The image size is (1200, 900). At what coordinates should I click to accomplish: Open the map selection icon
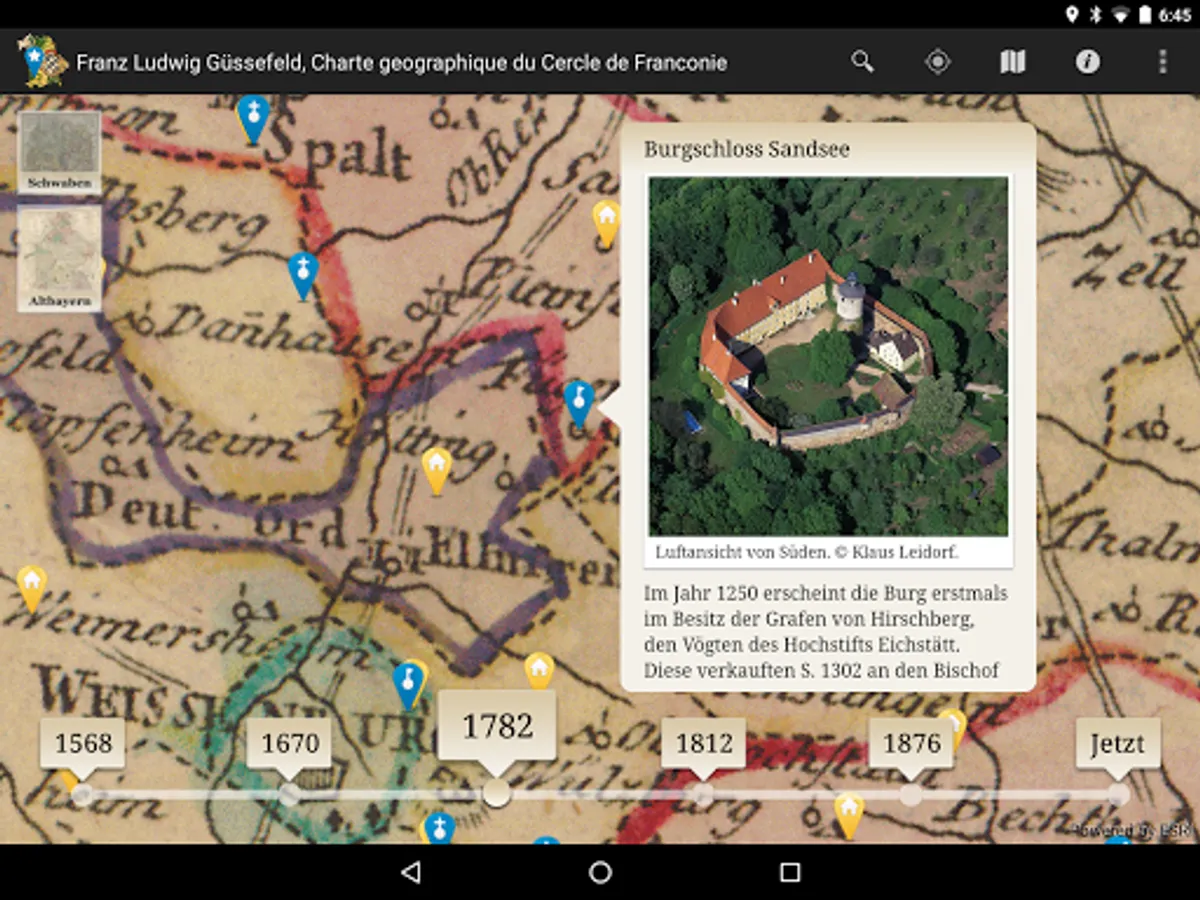[x=1012, y=62]
